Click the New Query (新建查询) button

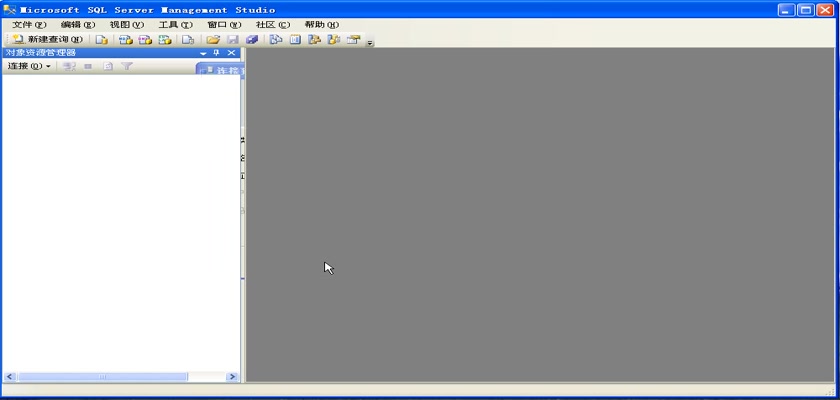[x=48, y=39]
